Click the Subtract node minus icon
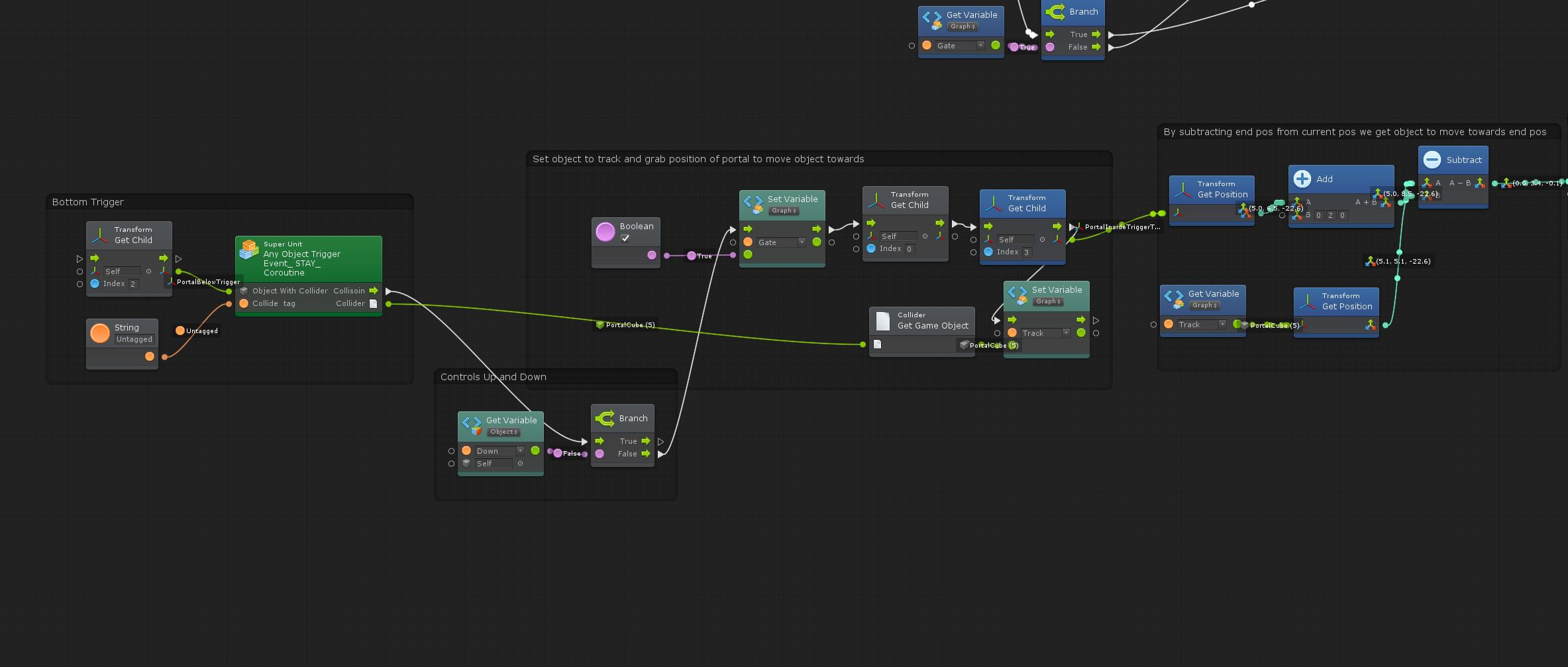1568x667 pixels. (1432, 160)
